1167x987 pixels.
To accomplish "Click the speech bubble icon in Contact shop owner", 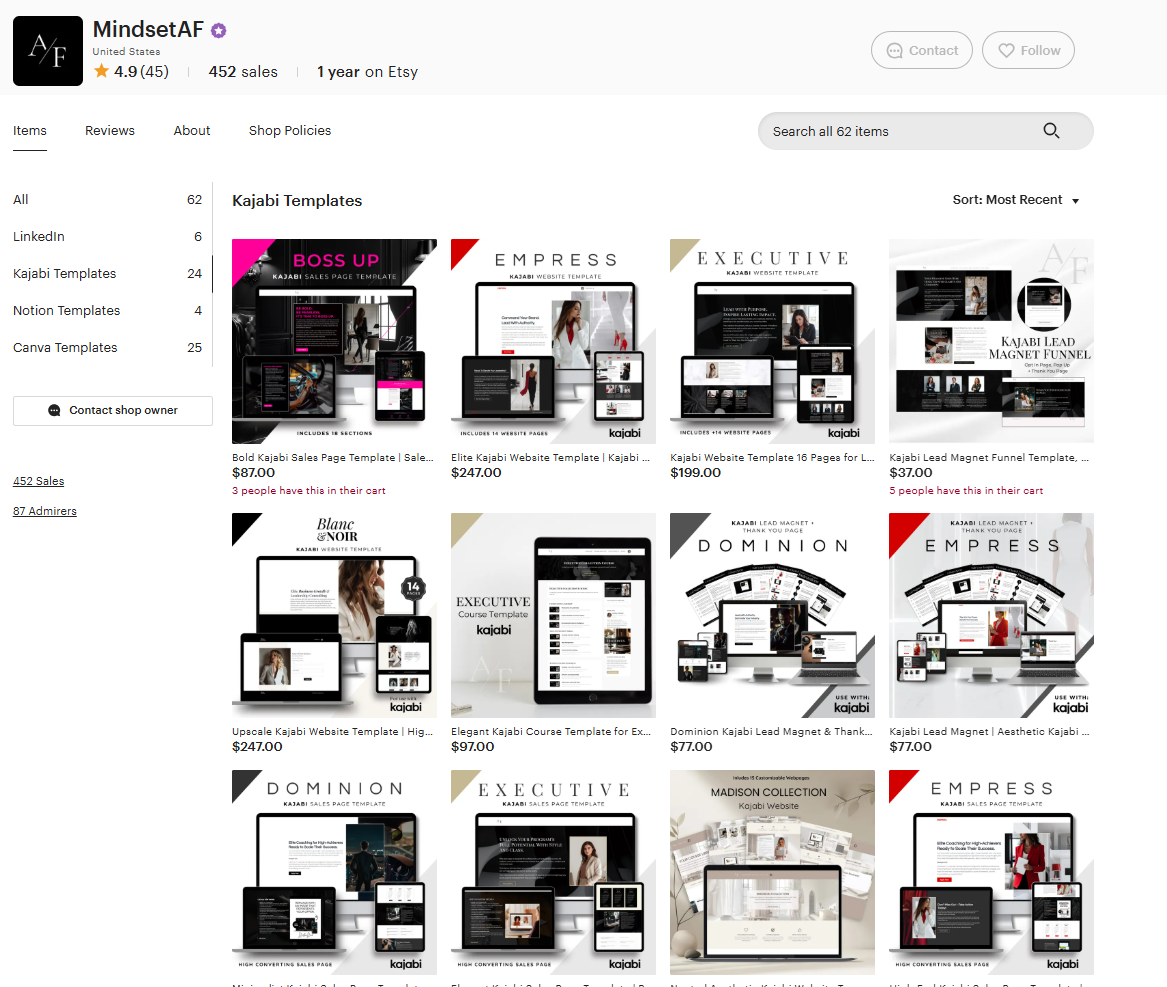I will pyautogui.click(x=54, y=410).
